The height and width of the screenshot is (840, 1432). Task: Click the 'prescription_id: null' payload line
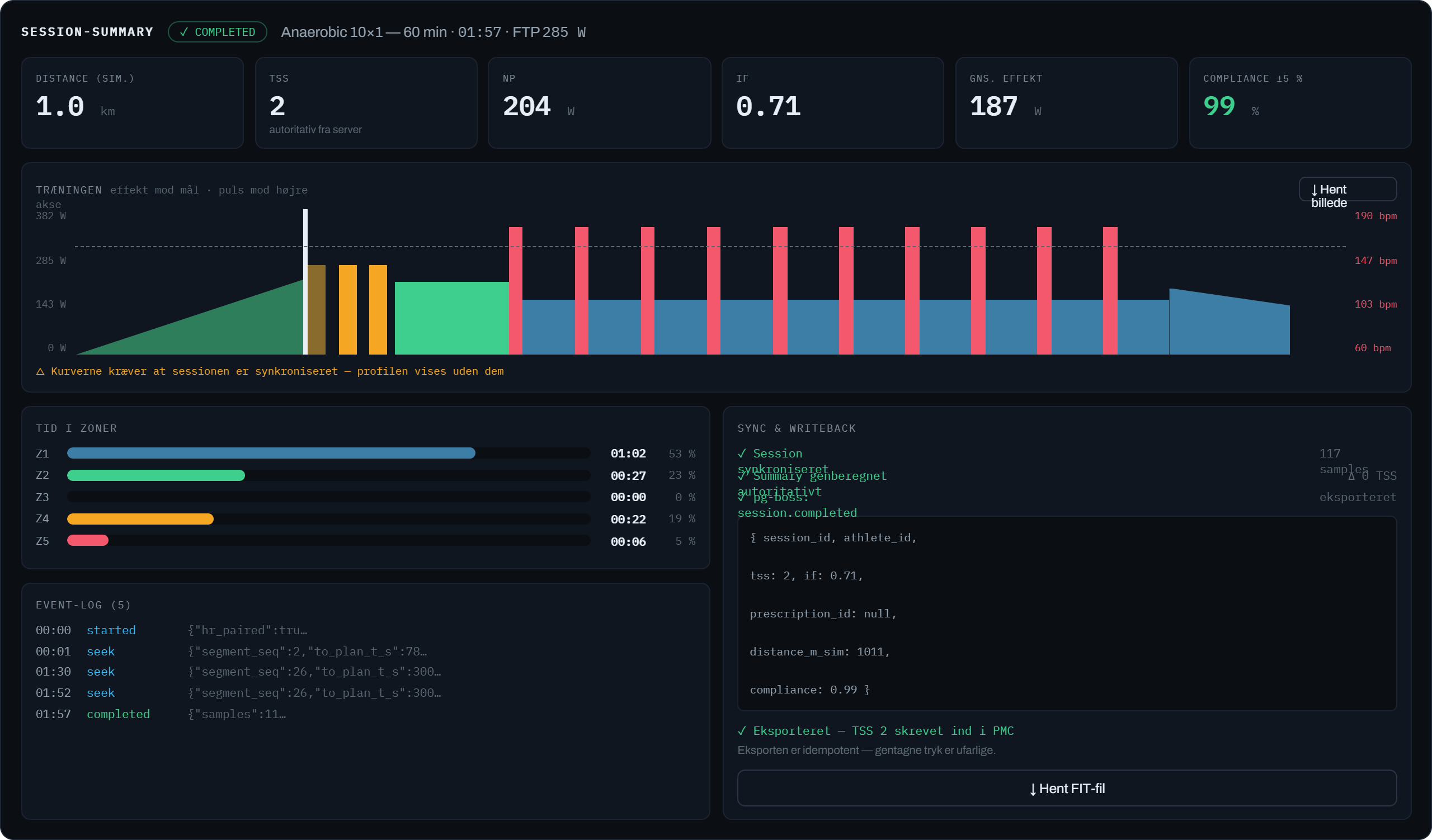click(823, 614)
